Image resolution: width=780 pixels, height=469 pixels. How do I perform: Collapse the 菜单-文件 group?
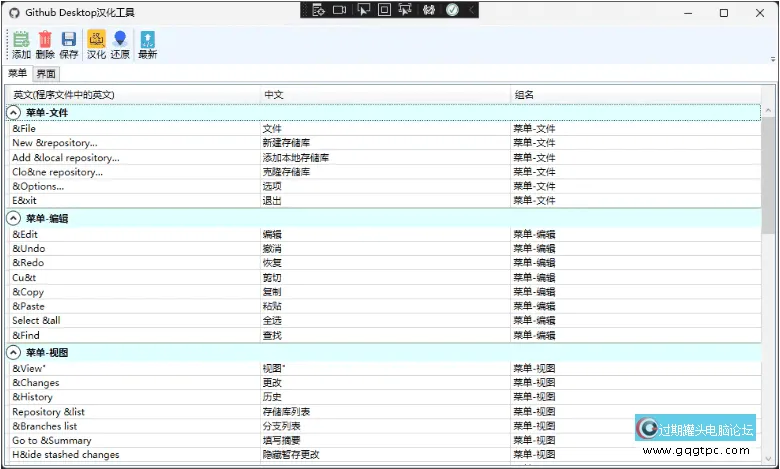(x=13, y=113)
